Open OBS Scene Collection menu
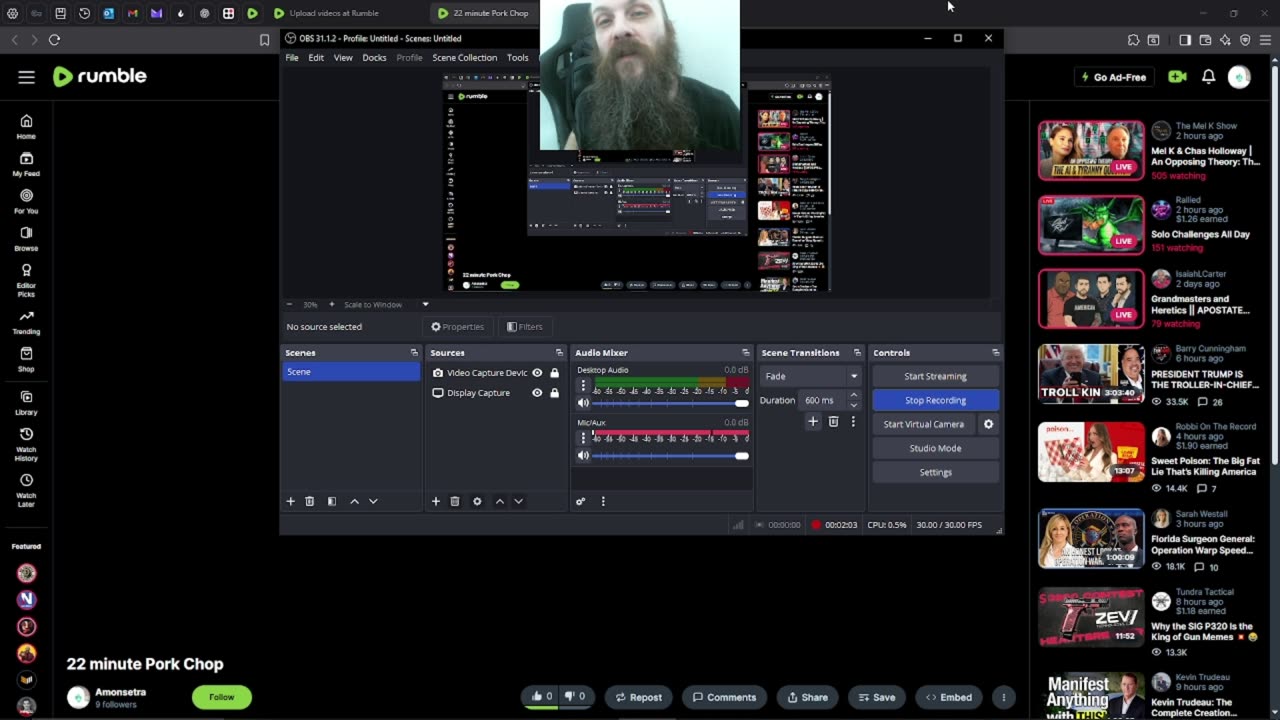The width and height of the screenshot is (1280, 720). coord(464,58)
